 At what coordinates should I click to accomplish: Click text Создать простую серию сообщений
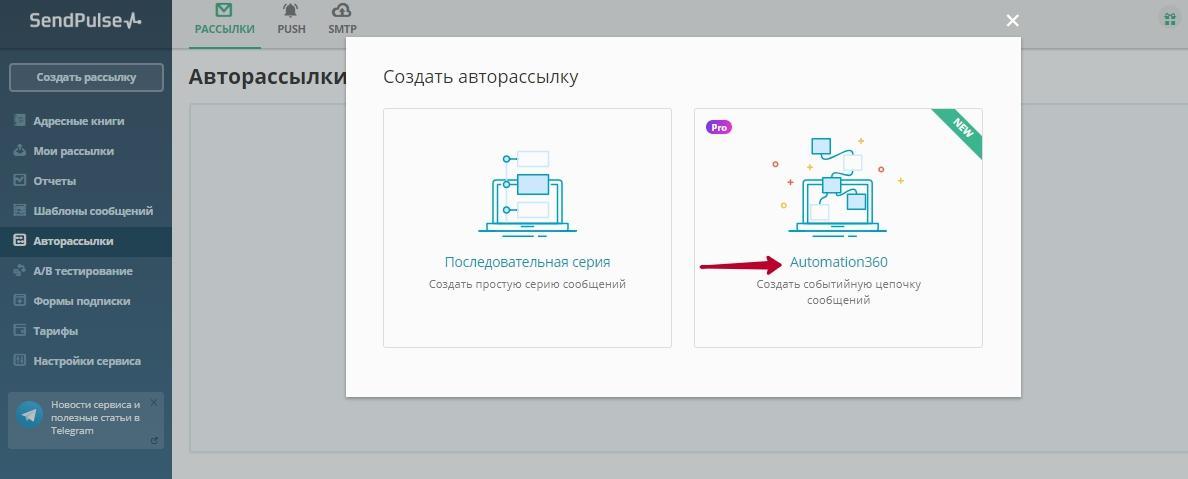[527, 285]
